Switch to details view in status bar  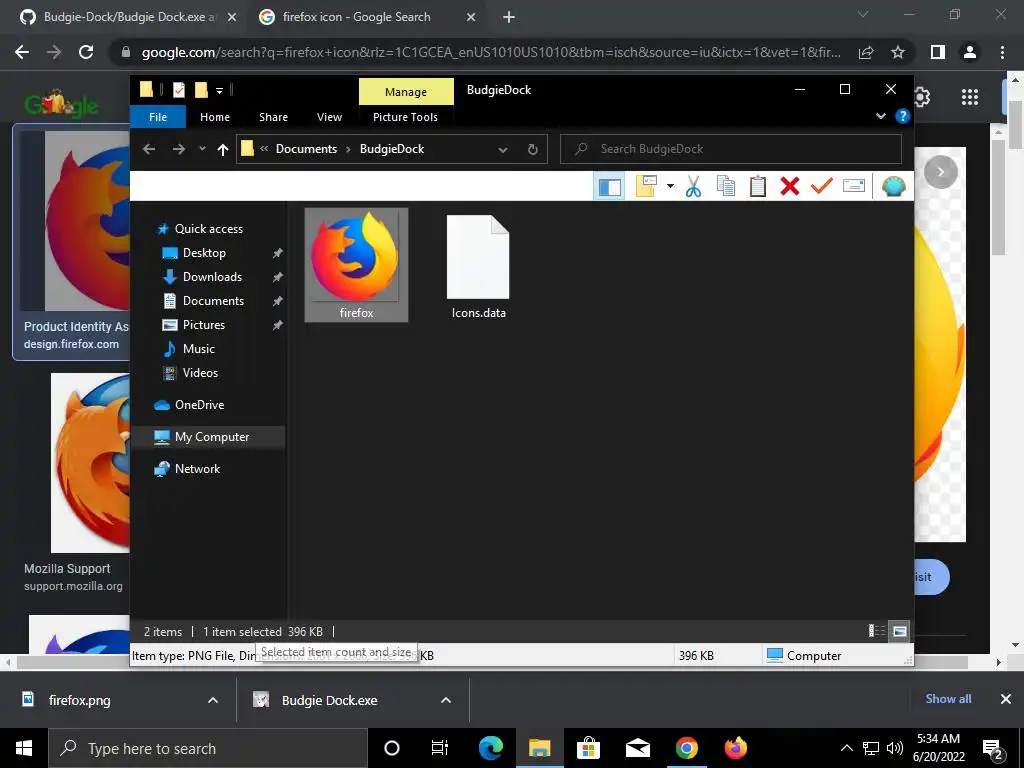pos(877,631)
